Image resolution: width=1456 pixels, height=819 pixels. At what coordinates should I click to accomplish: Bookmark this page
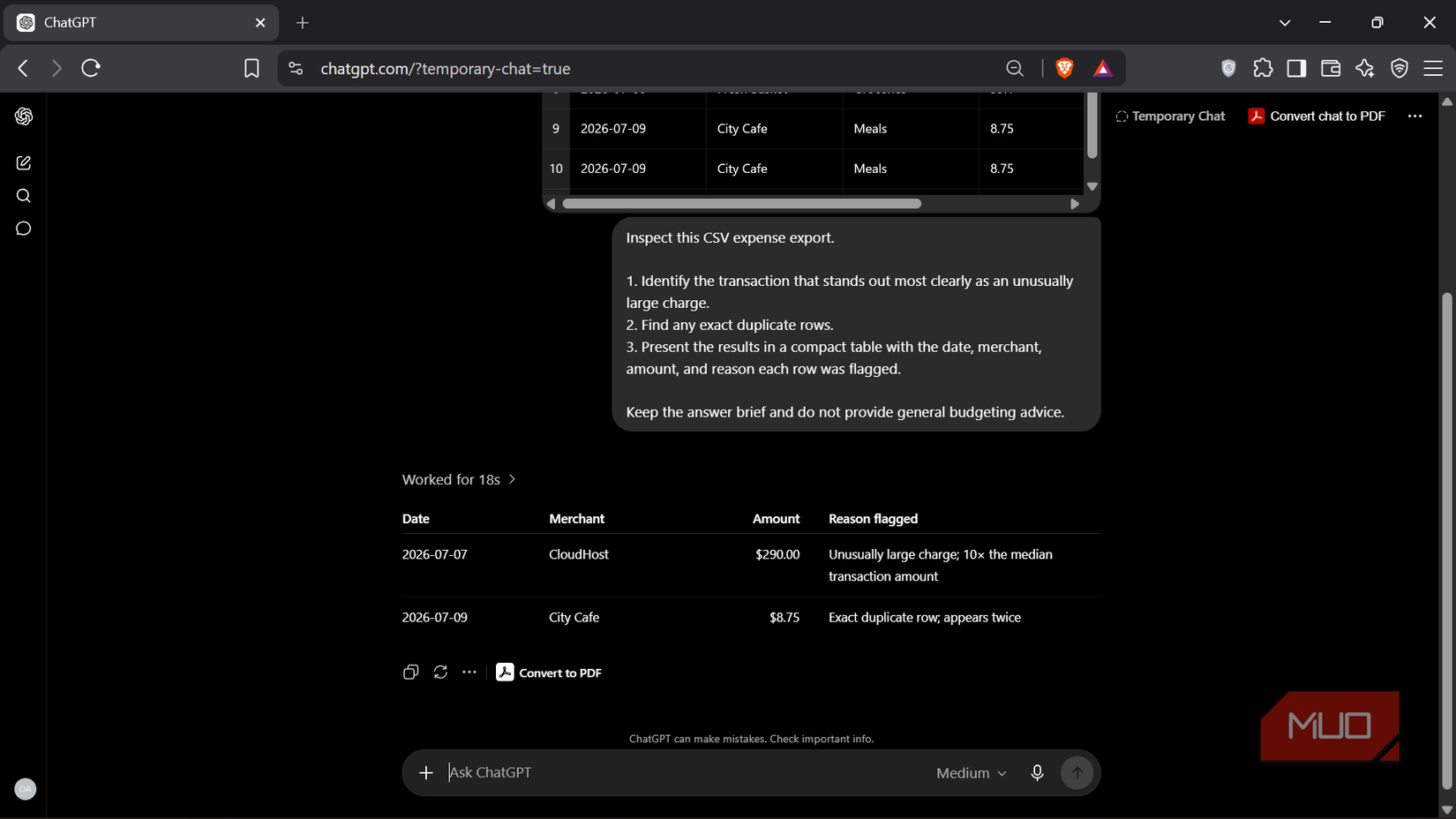click(251, 68)
